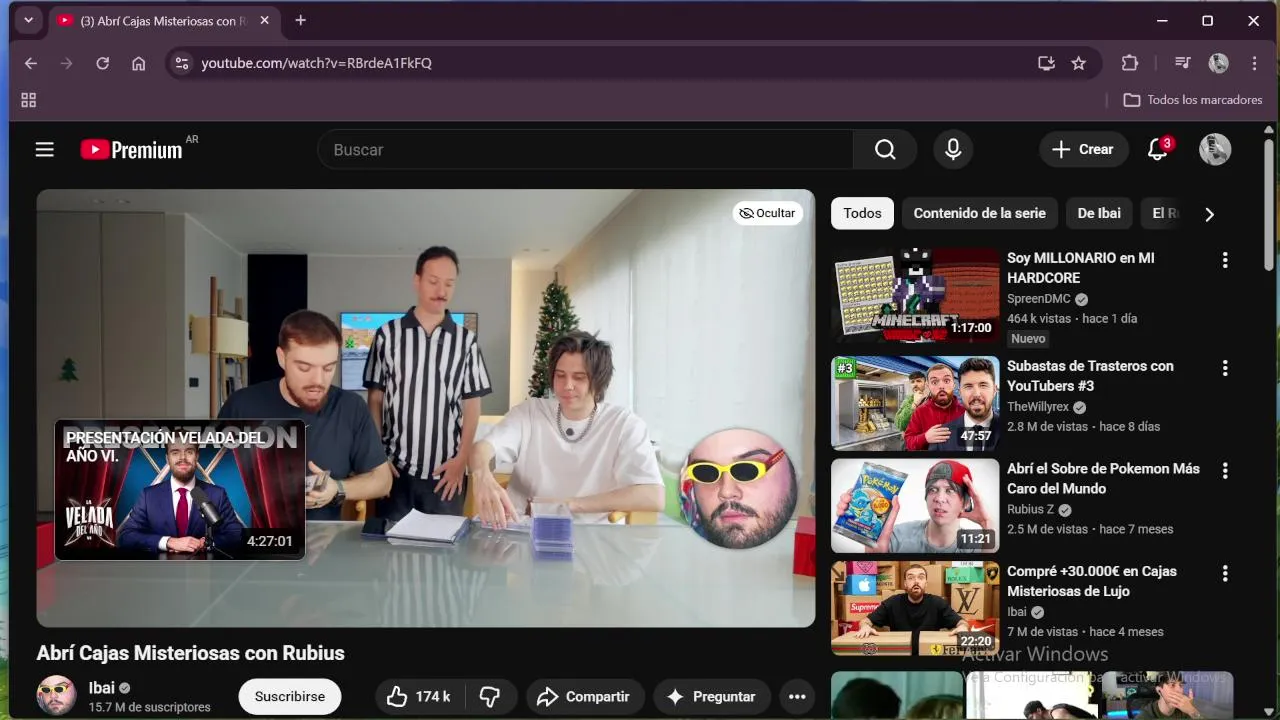Screen dimensions: 1280x720
Task: Open more actions ellipsis below video
Action: 797,697
